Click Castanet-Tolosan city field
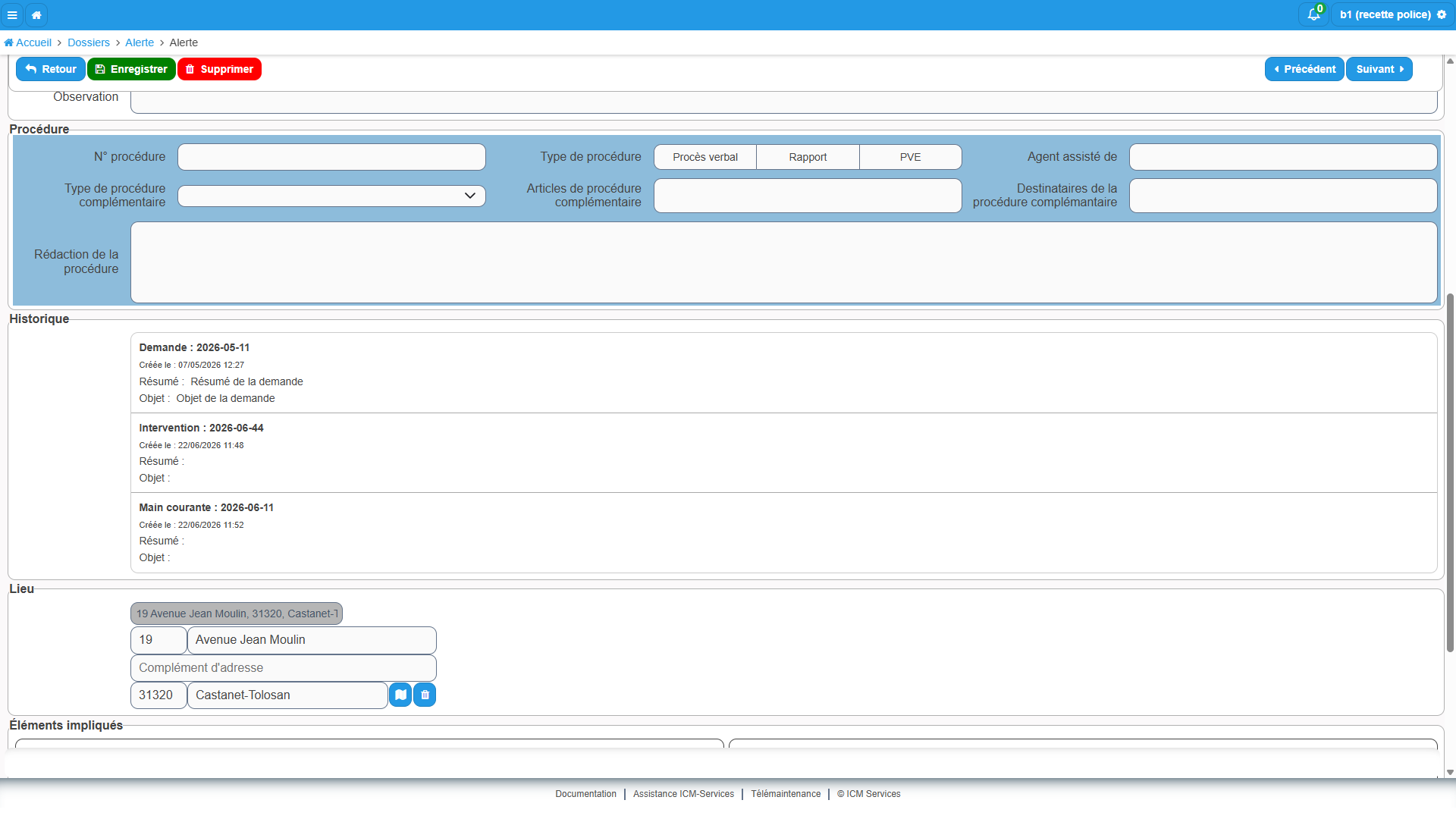 pyautogui.click(x=287, y=695)
